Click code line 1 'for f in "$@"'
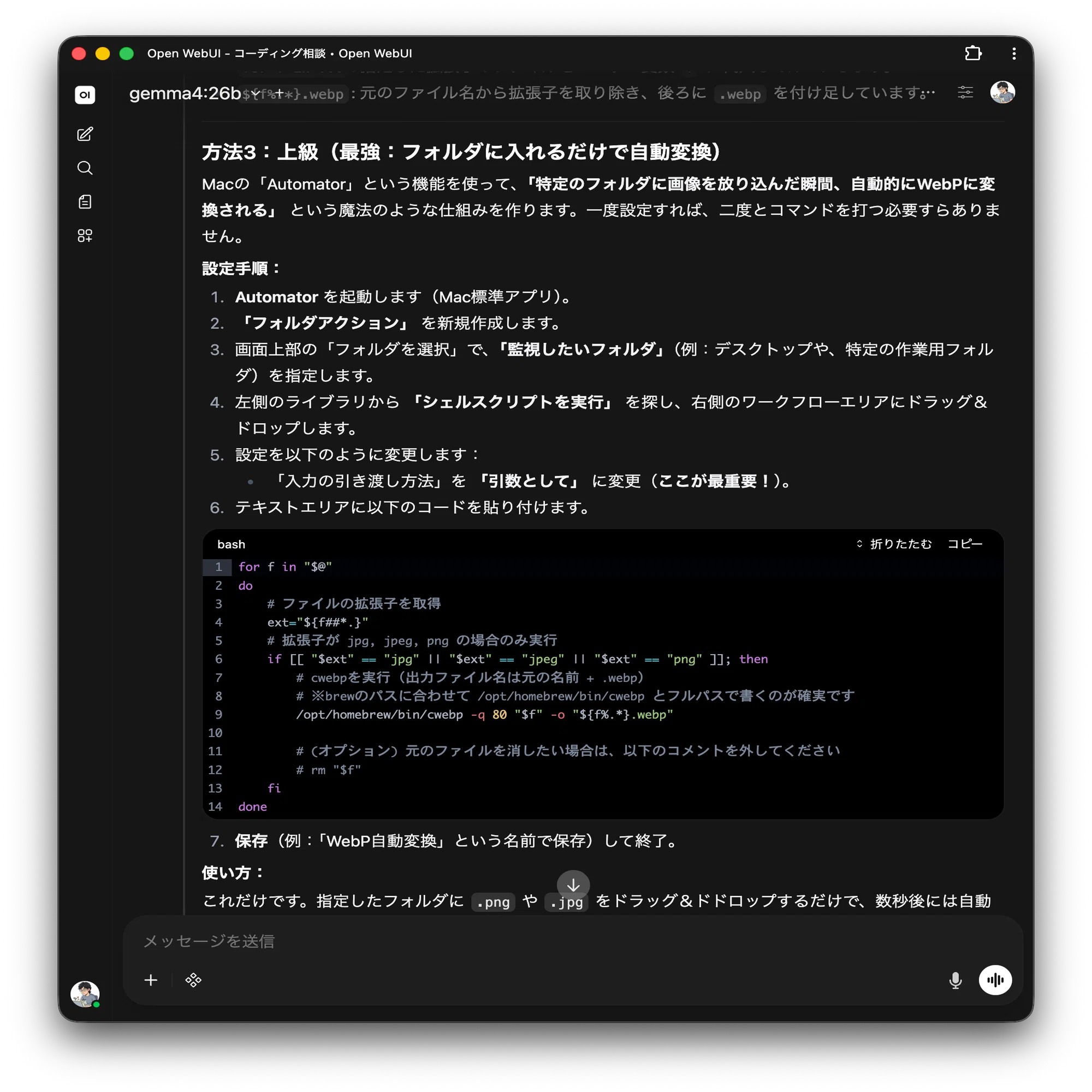 285,566
